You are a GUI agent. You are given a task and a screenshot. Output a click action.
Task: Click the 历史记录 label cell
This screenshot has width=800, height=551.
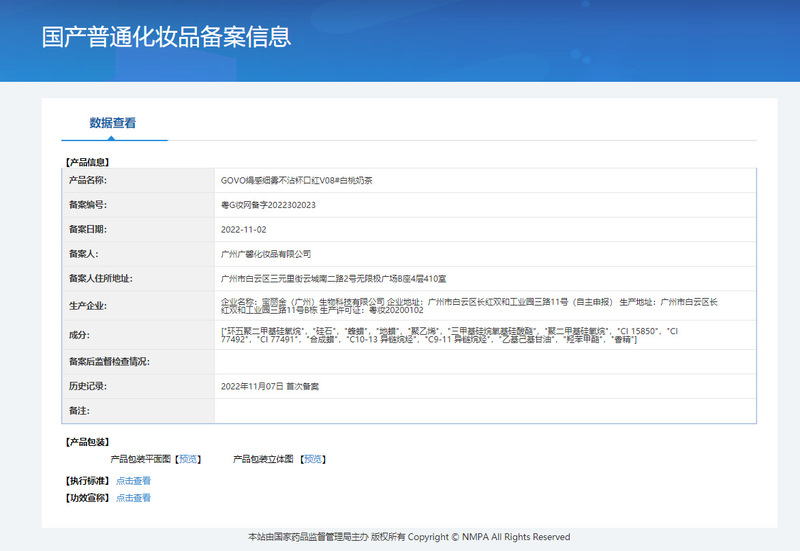(x=138, y=386)
